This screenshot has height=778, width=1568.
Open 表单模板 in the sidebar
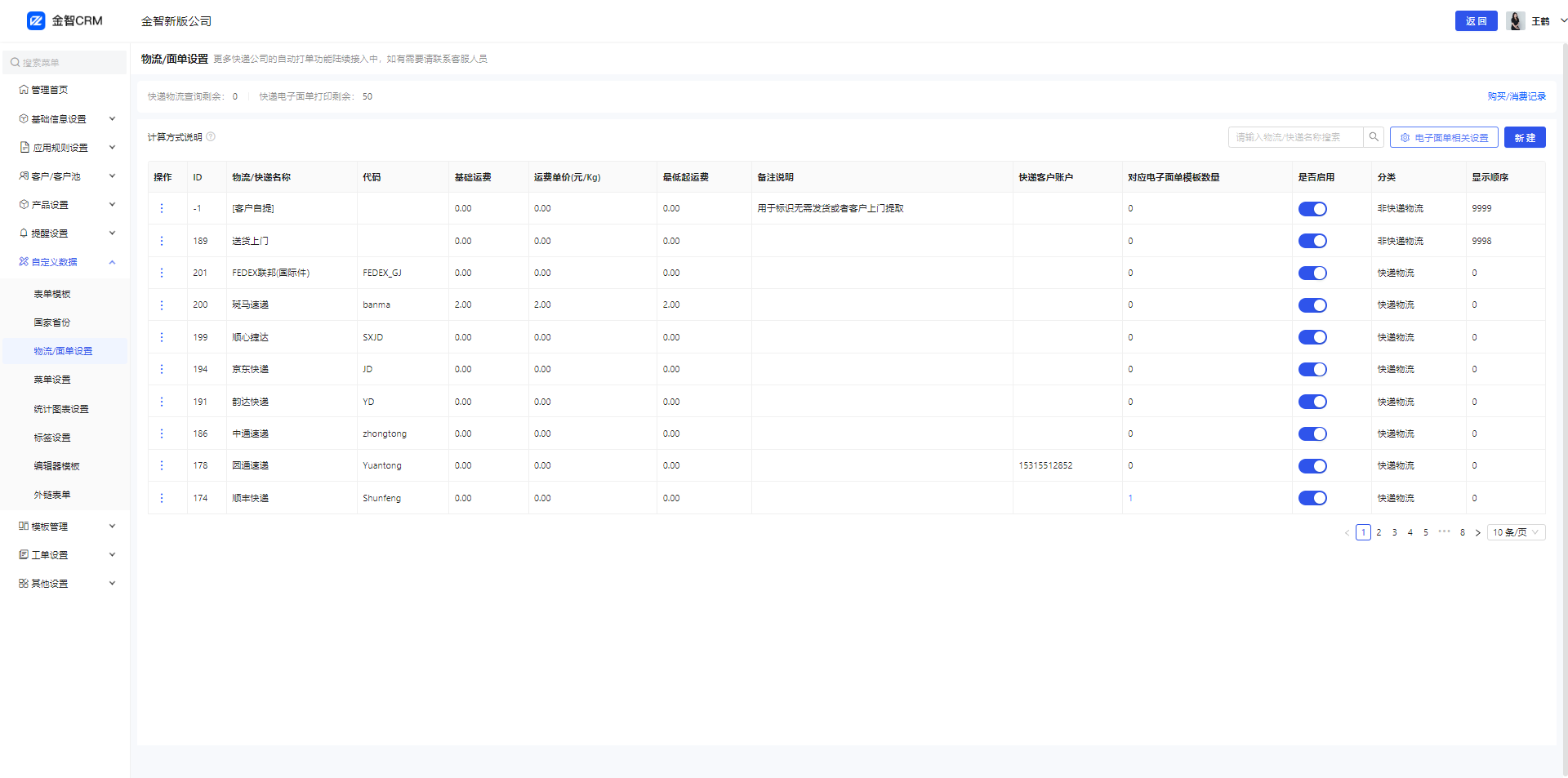(x=52, y=294)
